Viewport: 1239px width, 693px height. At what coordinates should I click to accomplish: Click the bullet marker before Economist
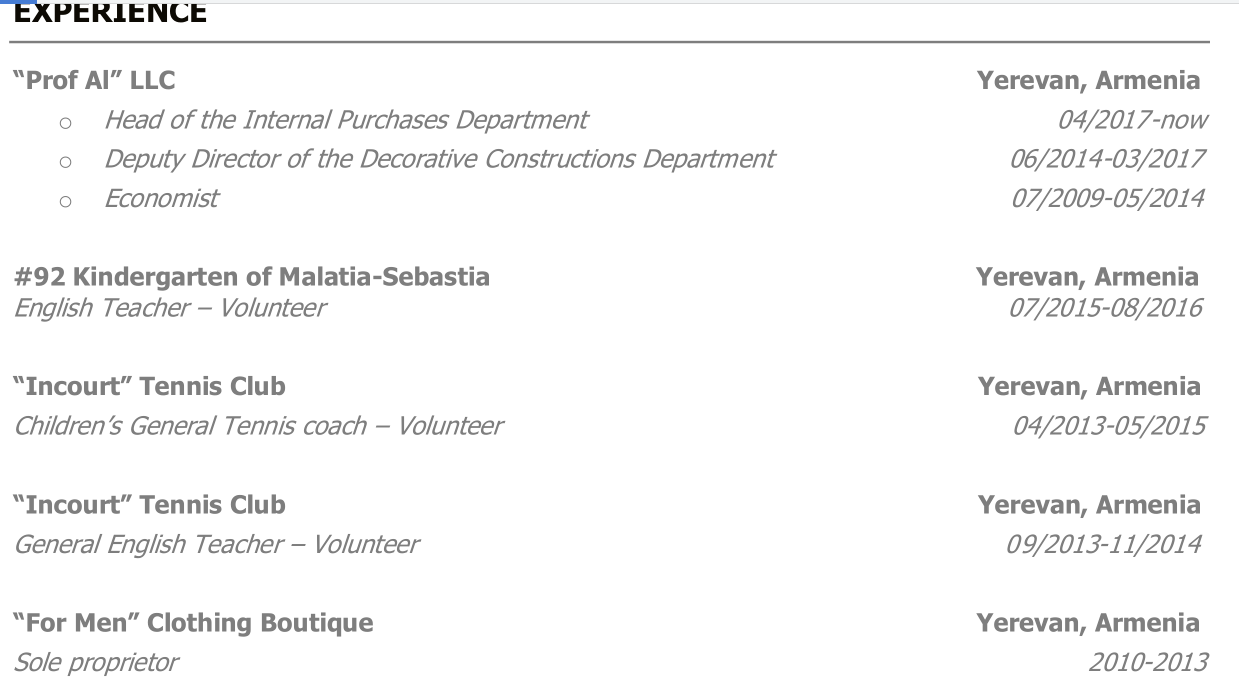pyautogui.click(x=66, y=201)
